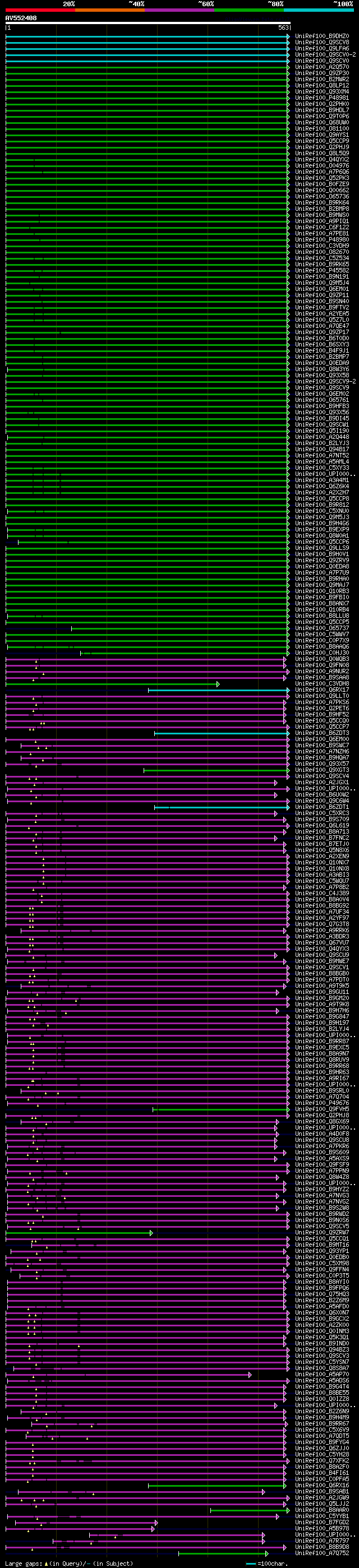Screen dimensions: 359x1568
Task: Select label UniRef100_P48981
Action: tap(323, 98)
